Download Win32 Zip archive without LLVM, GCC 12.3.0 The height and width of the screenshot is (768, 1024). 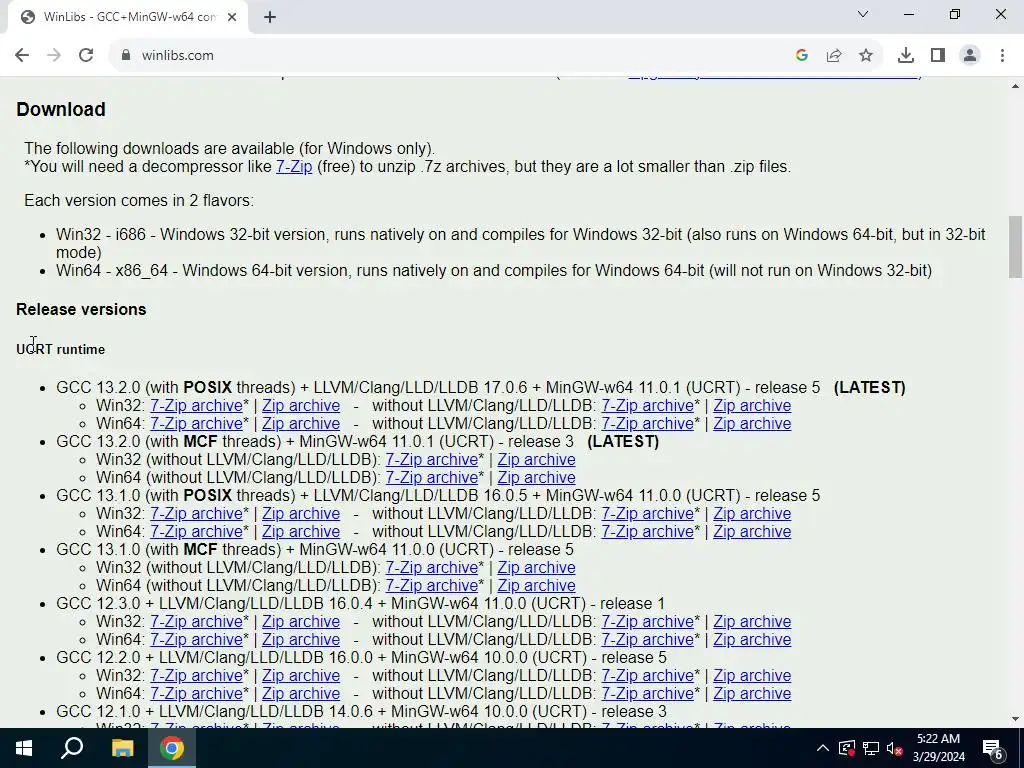752,622
